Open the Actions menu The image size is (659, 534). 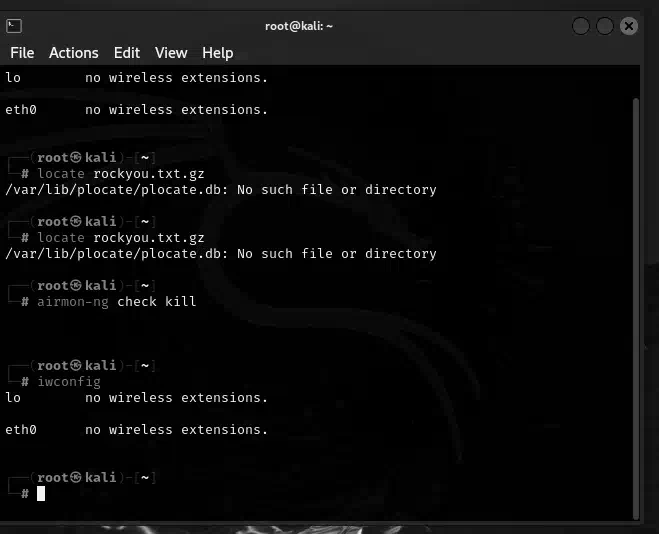(74, 53)
